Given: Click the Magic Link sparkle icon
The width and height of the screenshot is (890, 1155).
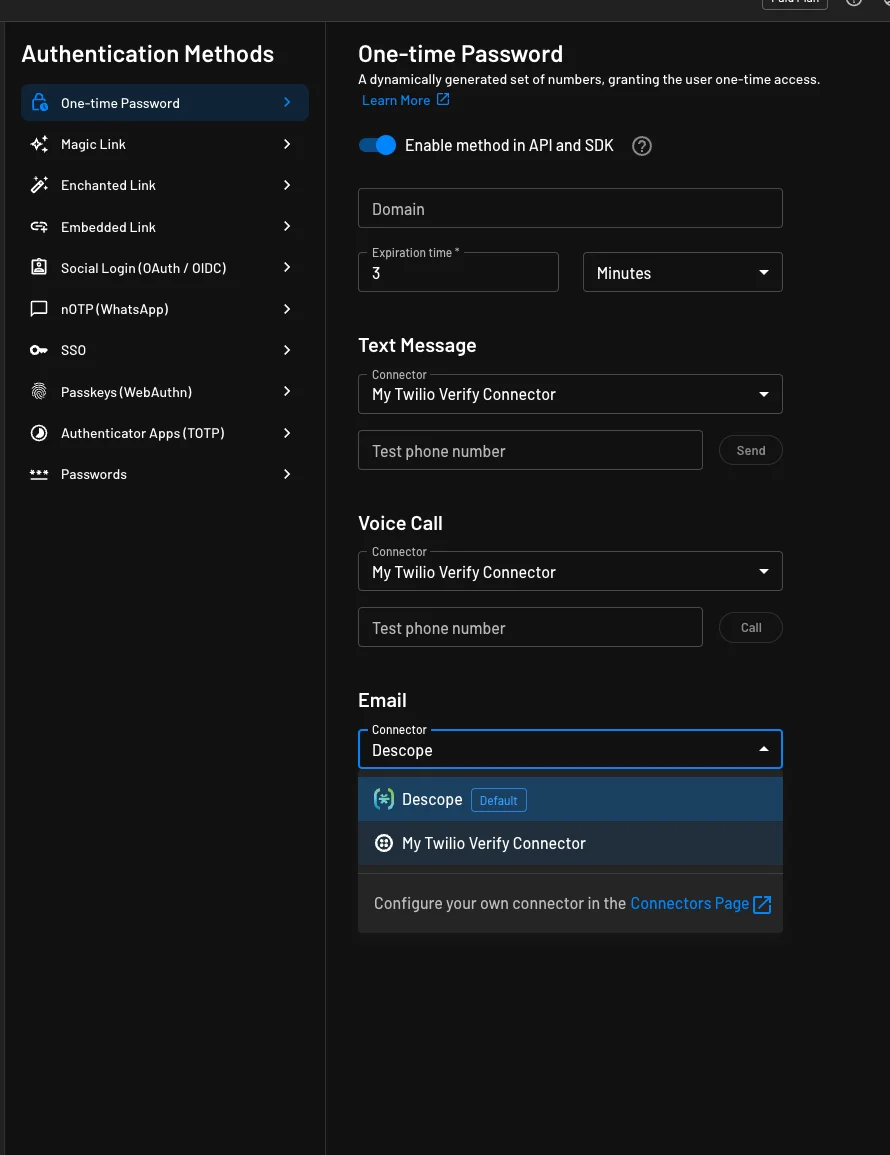Looking at the screenshot, I should (x=39, y=144).
